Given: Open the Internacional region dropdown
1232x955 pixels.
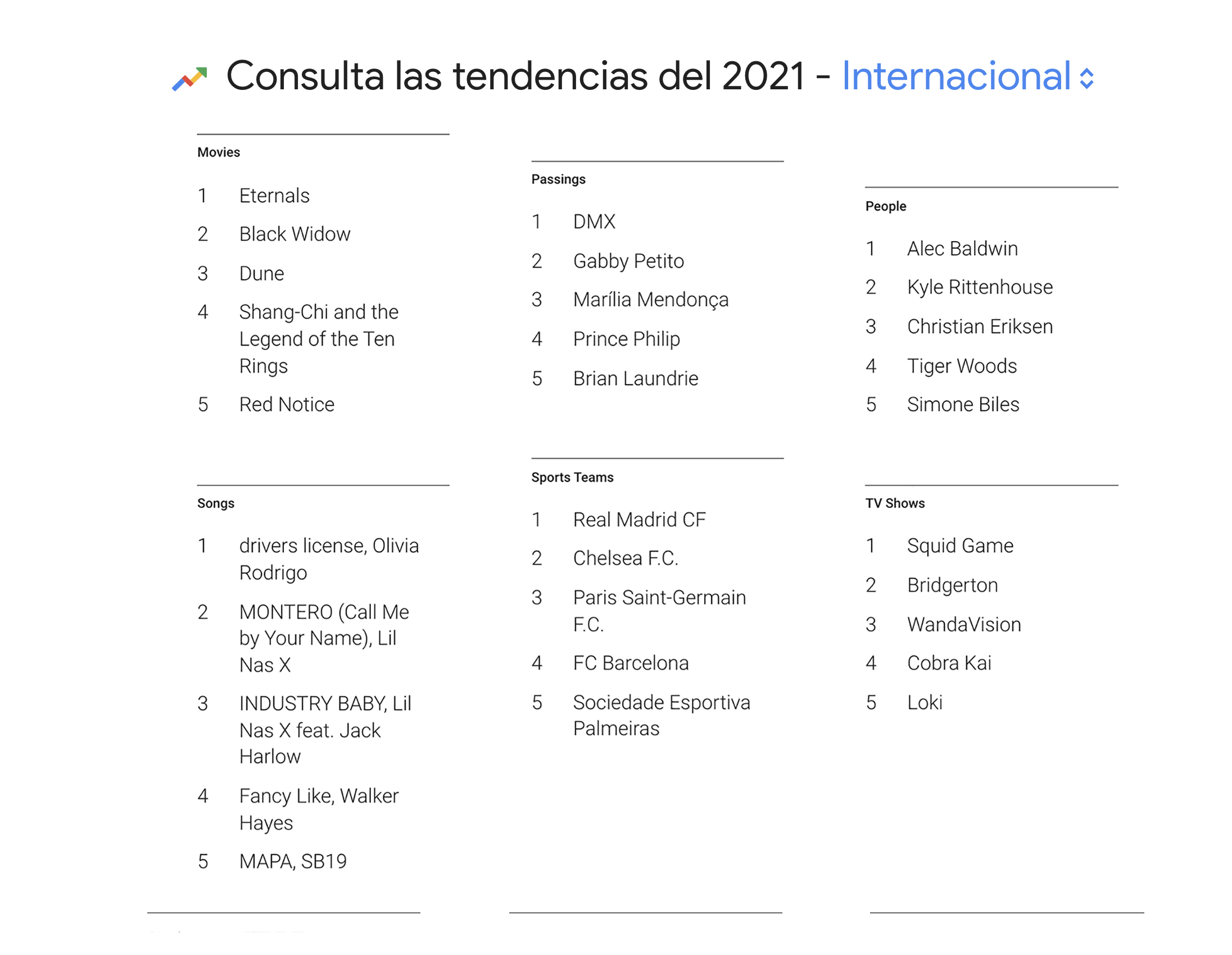Looking at the screenshot, I should pyautogui.click(x=955, y=76).
